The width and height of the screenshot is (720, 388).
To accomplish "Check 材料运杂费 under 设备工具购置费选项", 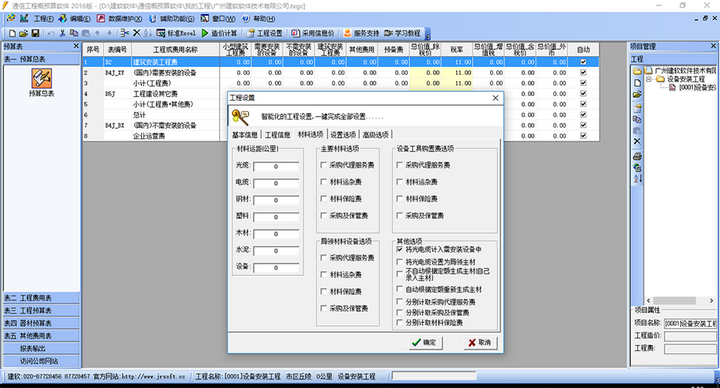I will 399,182.
